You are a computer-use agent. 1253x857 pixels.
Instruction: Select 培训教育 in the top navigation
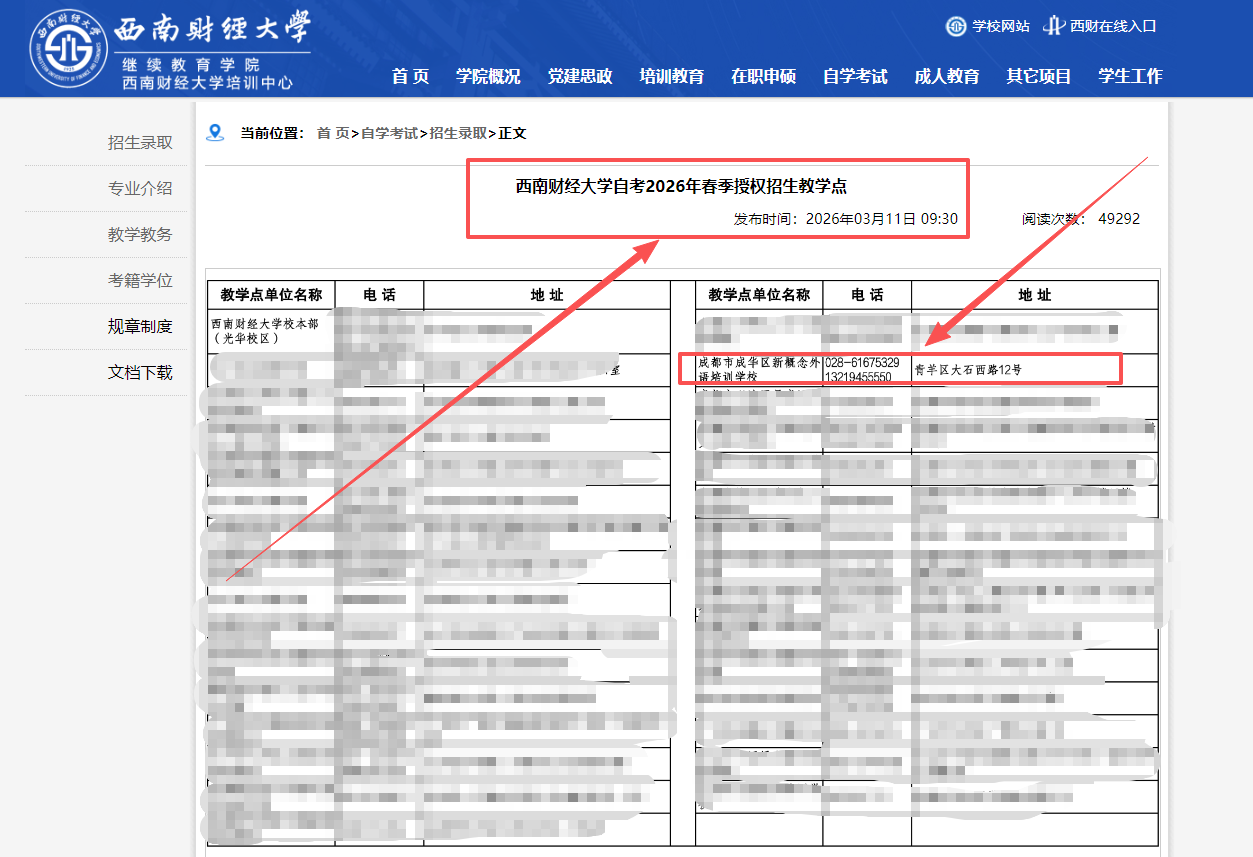pos(671,76)
